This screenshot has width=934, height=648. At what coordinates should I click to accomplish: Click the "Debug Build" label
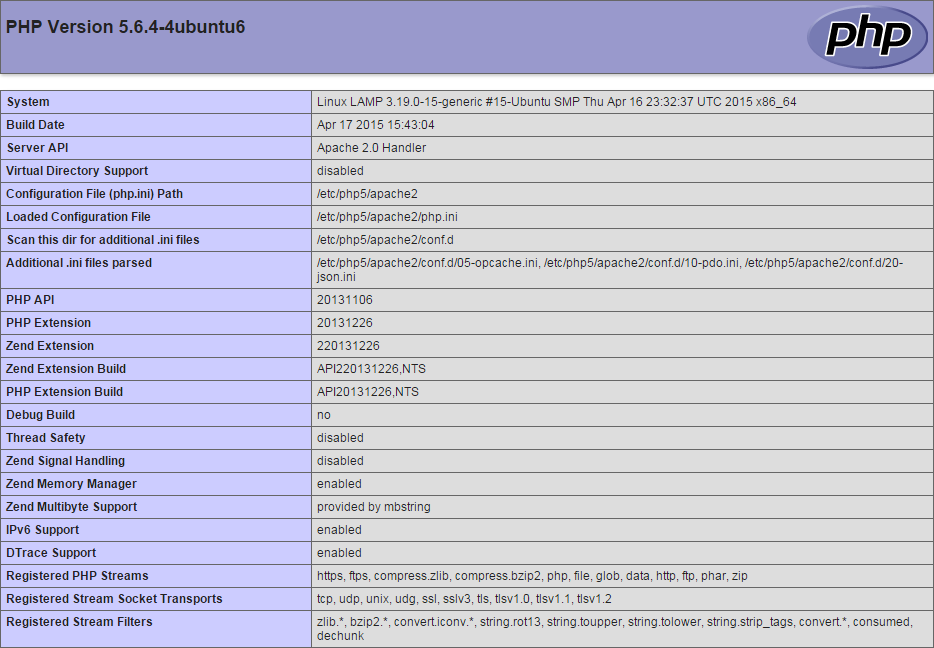pyautogui.click(x=41, y=415)
